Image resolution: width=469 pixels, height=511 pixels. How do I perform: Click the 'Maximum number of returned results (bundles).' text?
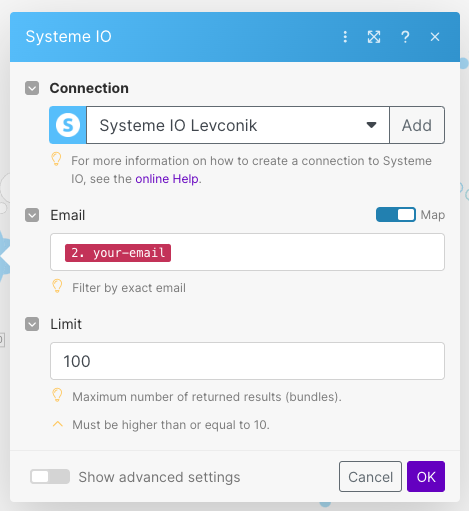[x=207, y=397]
